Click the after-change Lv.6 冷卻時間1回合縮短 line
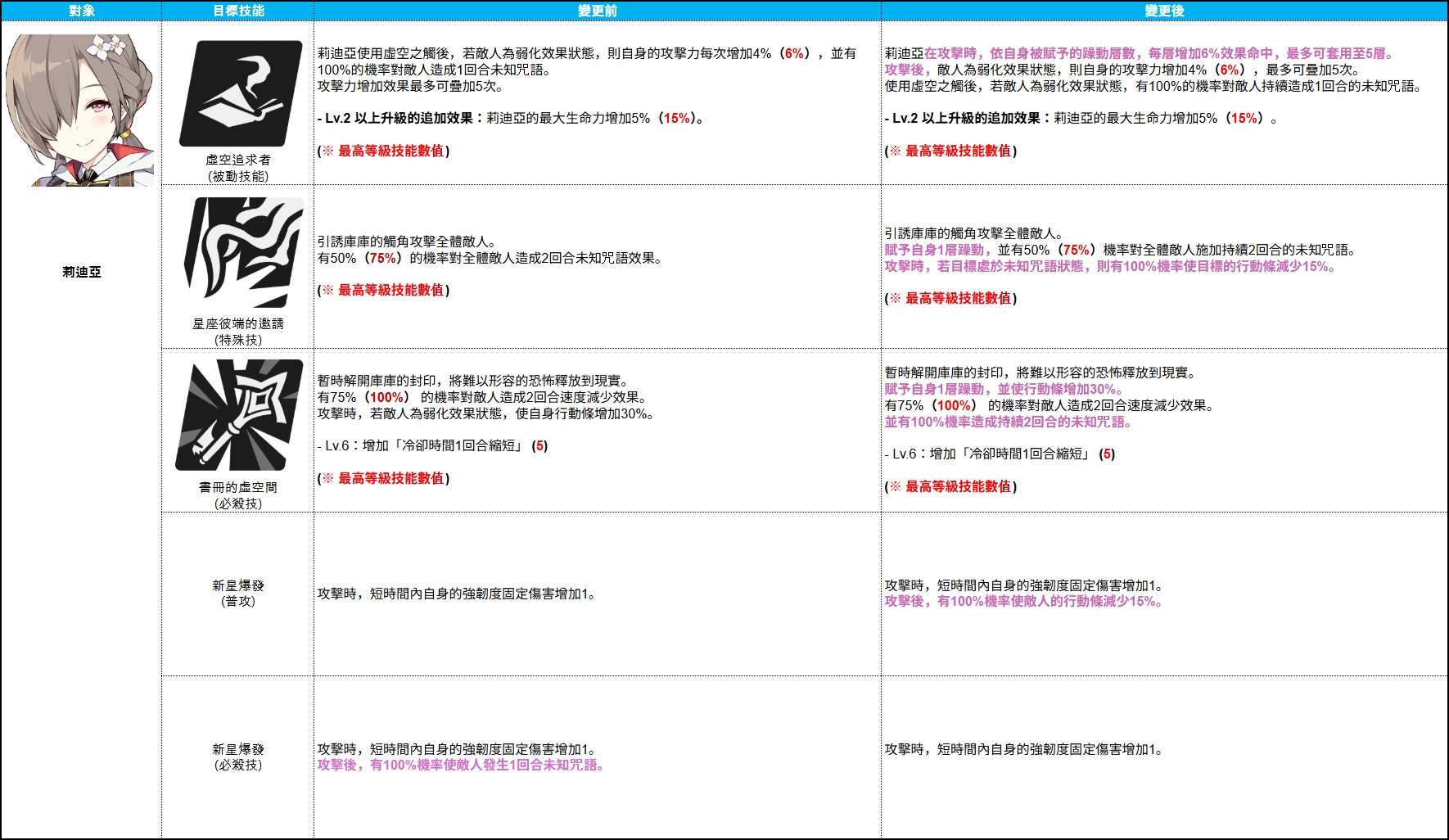The width and height of the screenshot is (1449, 840). point(1000,454)
